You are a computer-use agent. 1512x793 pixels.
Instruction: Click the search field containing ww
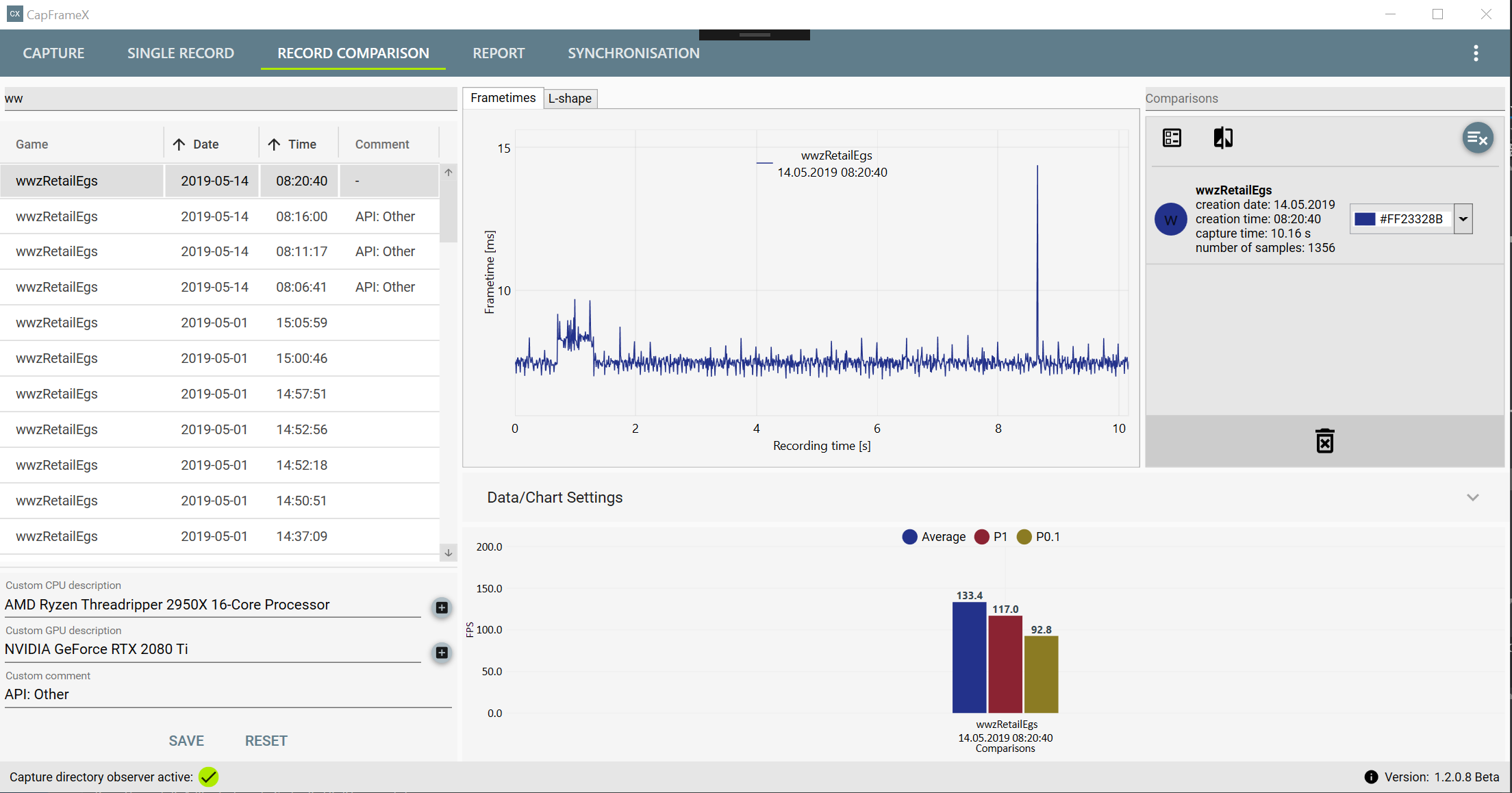click(x=230, y=99)
